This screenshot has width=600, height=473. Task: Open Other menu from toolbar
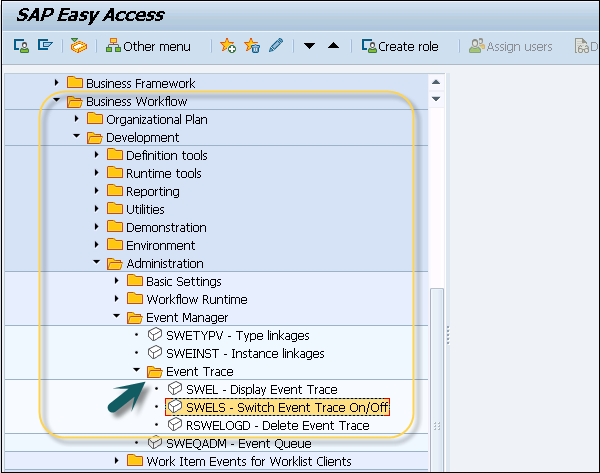(148, 46)
